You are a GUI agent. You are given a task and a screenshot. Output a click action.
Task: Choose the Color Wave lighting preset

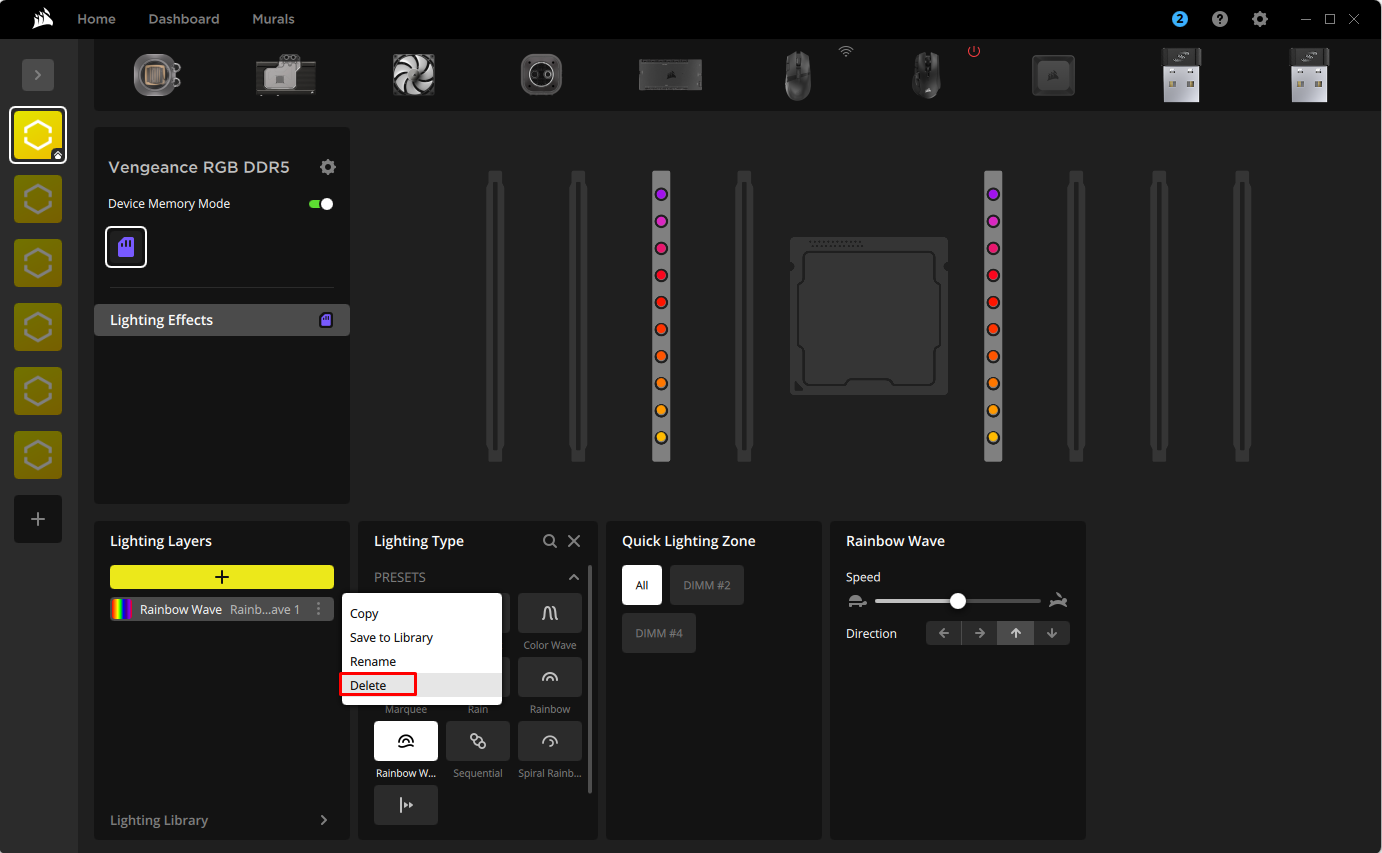(x=550, y=613)
